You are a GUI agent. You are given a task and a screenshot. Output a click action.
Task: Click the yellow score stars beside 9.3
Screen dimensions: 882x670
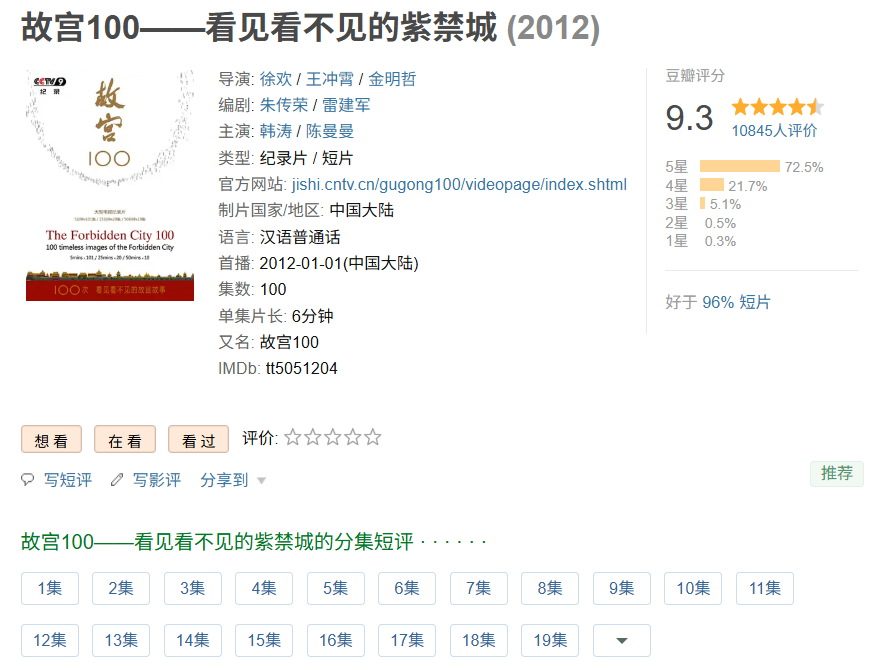click(x=778, y=106)
